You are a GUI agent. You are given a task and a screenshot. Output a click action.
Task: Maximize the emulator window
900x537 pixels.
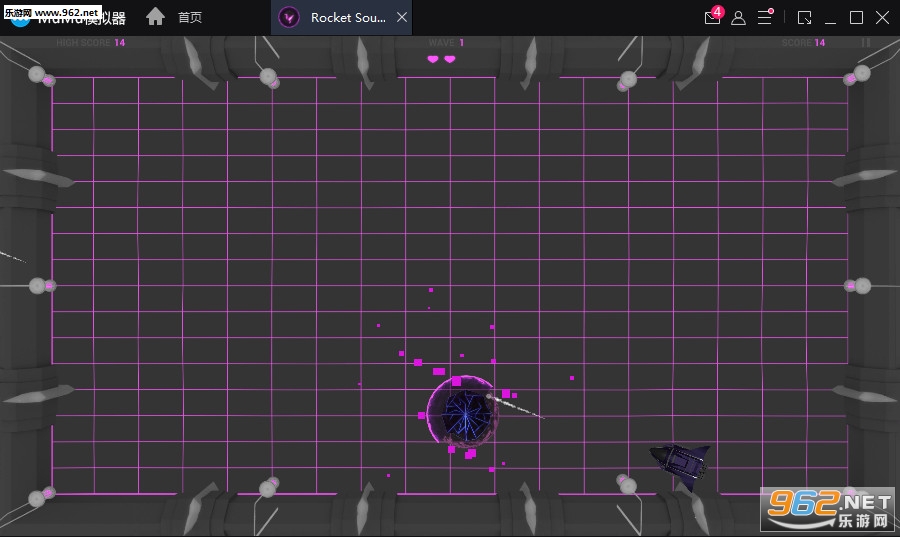856,17
